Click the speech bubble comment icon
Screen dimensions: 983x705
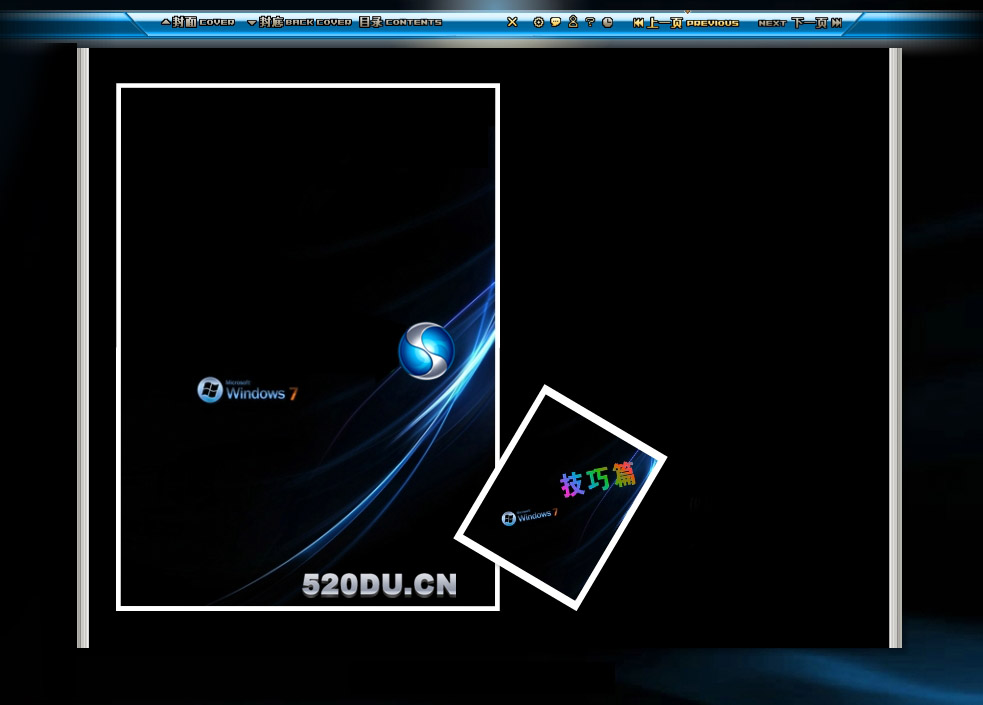tap(555, 23)
